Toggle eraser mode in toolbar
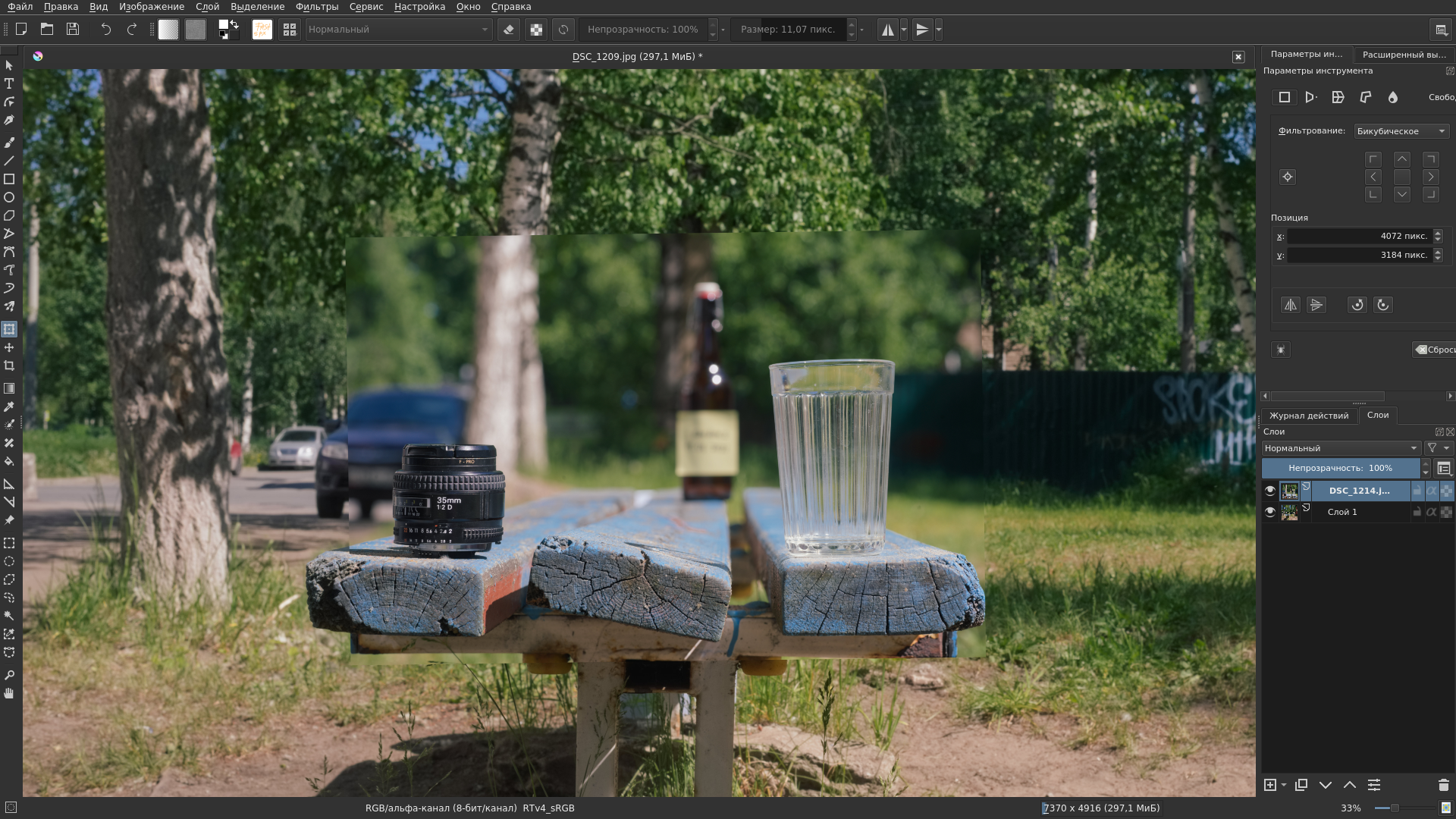Viewport: 1456px width, 819px height. coord(509,30)
